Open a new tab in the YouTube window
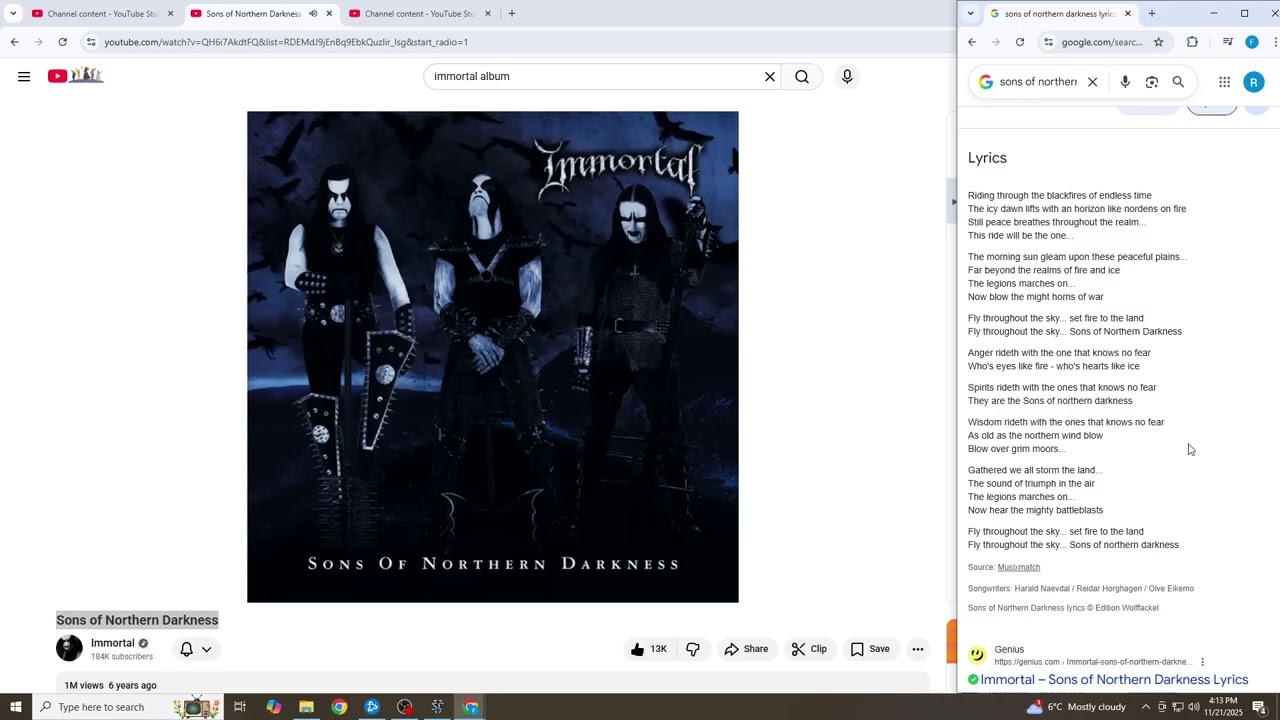This screenshot has width=1280, height=720. pyautogui.click(x=512, y=14)
